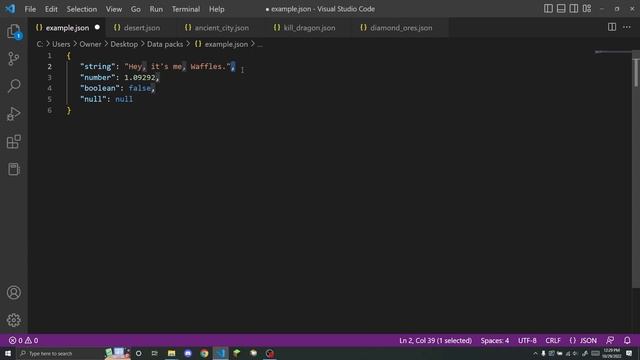Open the Selection menu

pyautogui.click(x=82, y=9)
